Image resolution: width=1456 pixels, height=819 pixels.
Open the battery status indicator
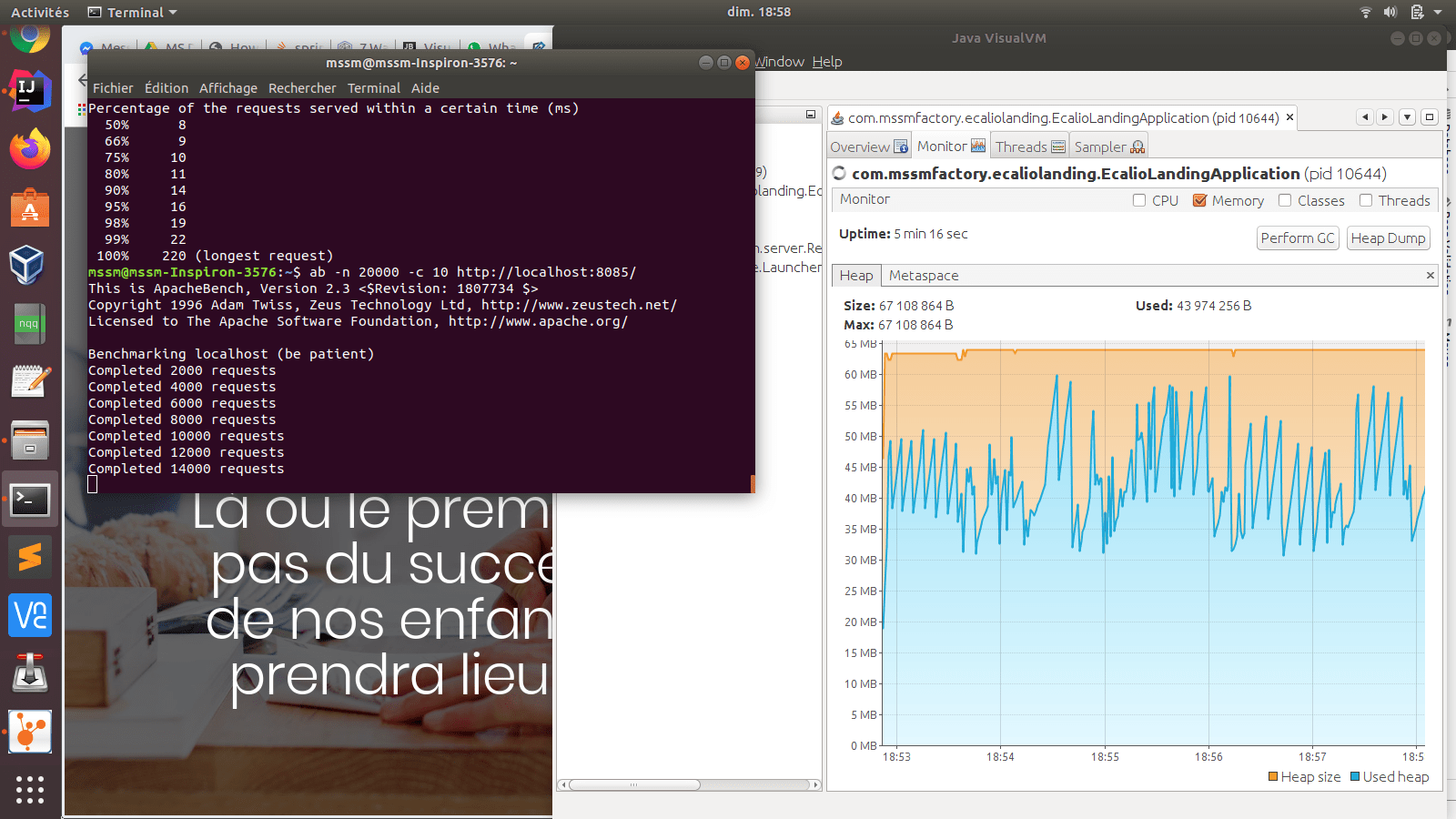pos(1417,12)
